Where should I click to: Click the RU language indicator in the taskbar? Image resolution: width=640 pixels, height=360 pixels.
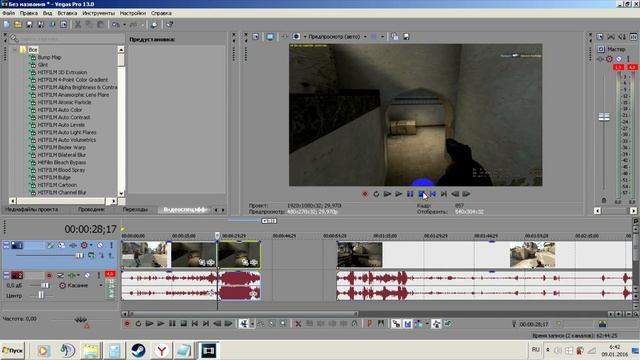pyautogui.click(x=536, y=350)
